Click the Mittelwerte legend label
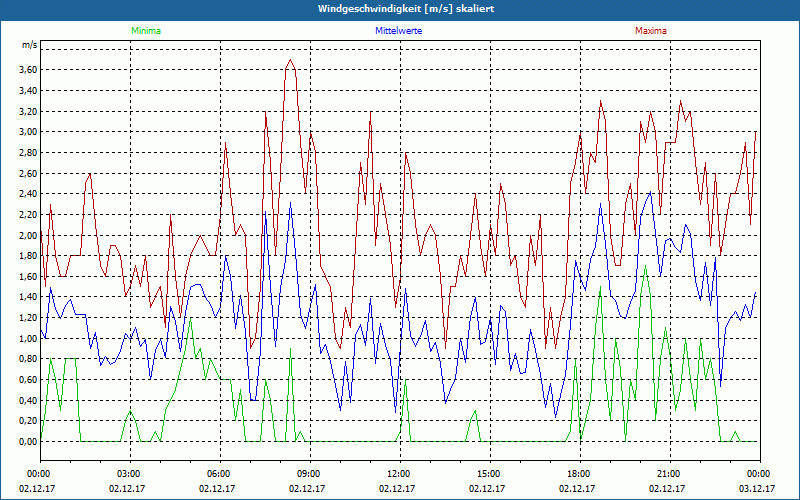The width and height of the screenshot is (800, 500). click(x=398, y=31)
